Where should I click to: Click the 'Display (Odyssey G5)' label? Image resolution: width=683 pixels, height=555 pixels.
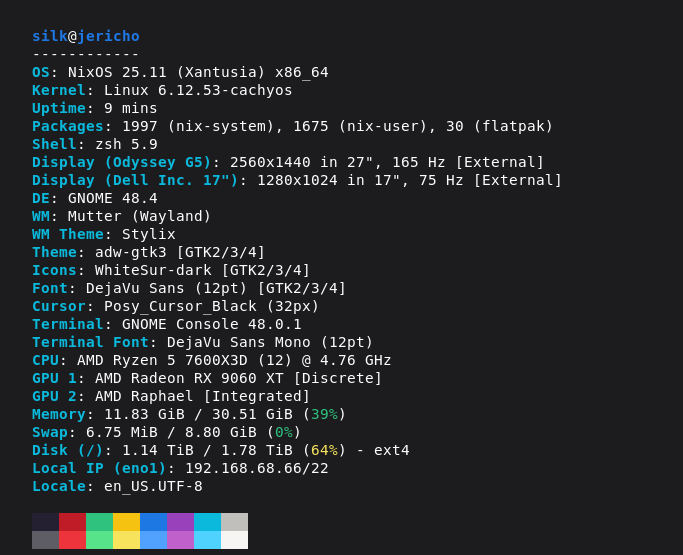pyautogui.click(x=121, y=162)
